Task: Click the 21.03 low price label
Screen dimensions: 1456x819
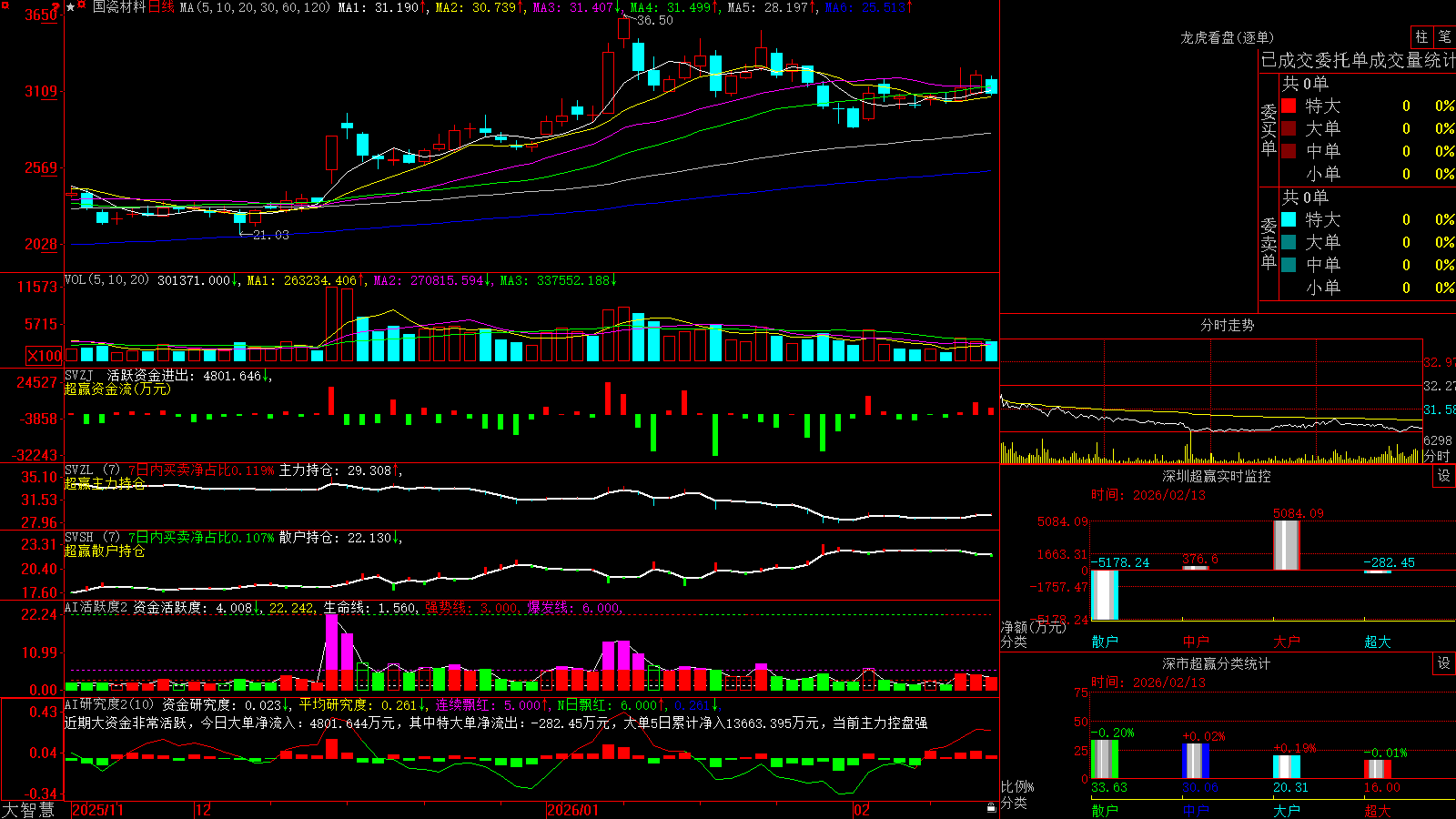Action: point(270,235)
